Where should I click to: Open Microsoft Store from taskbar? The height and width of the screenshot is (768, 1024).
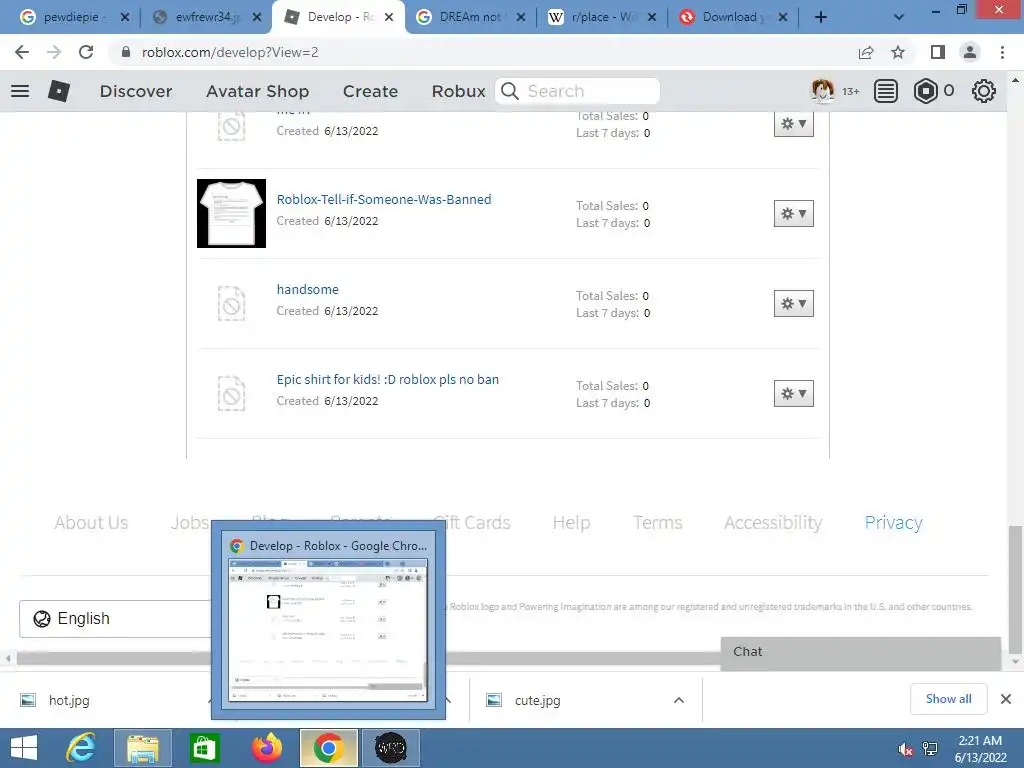(x=204, y=748)
